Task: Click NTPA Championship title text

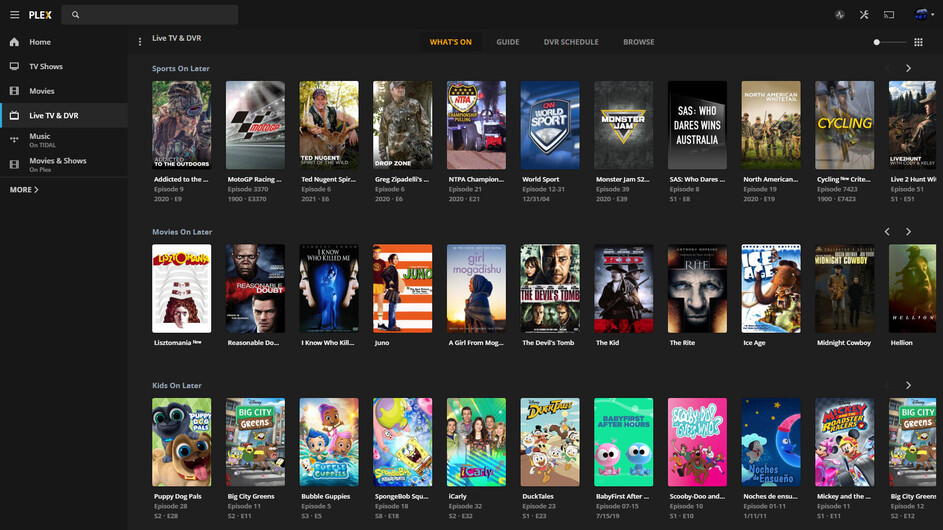Action: tap(476, 179)
